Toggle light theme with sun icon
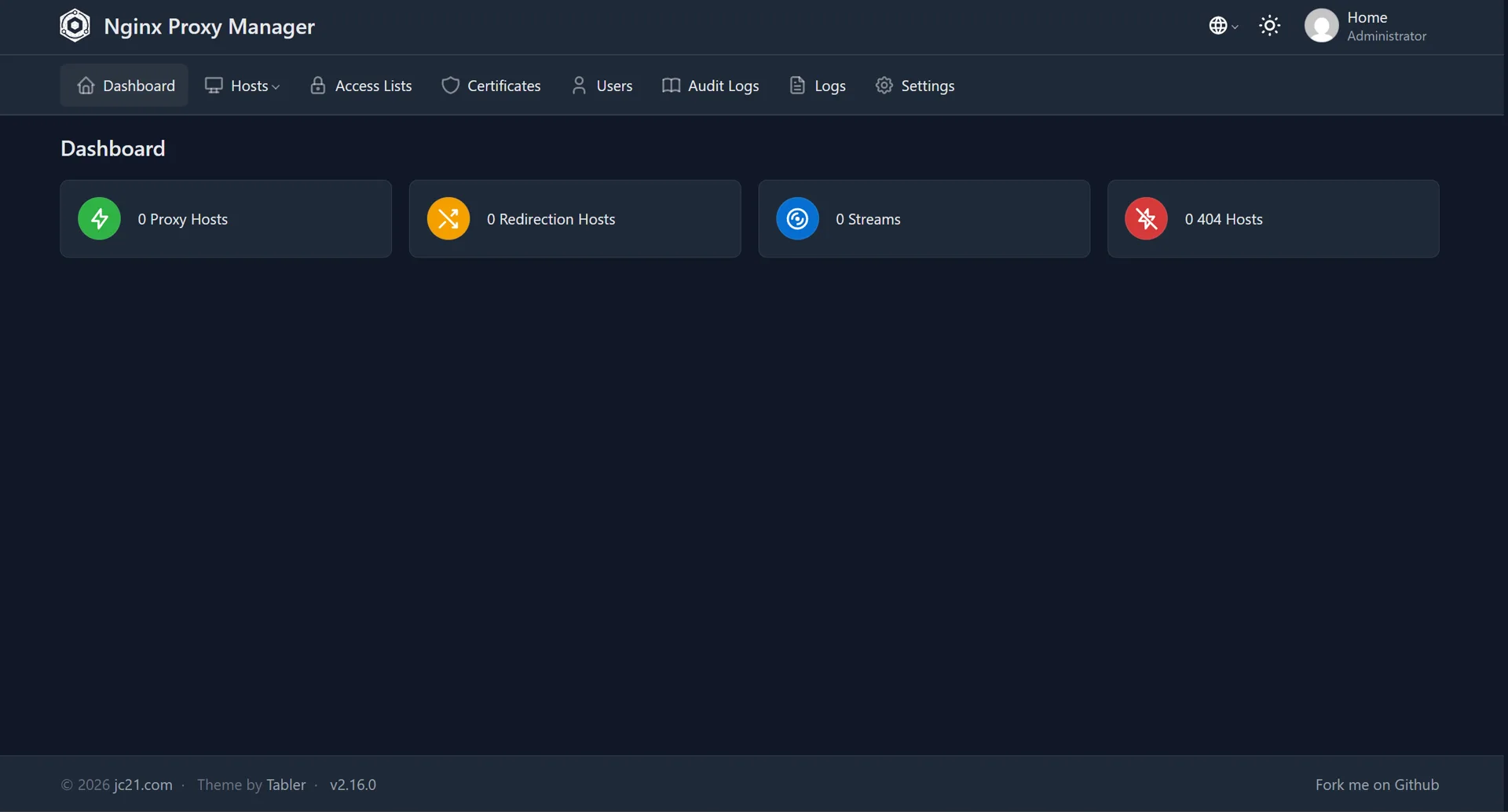1508x812 pixels. (1269, 26)
